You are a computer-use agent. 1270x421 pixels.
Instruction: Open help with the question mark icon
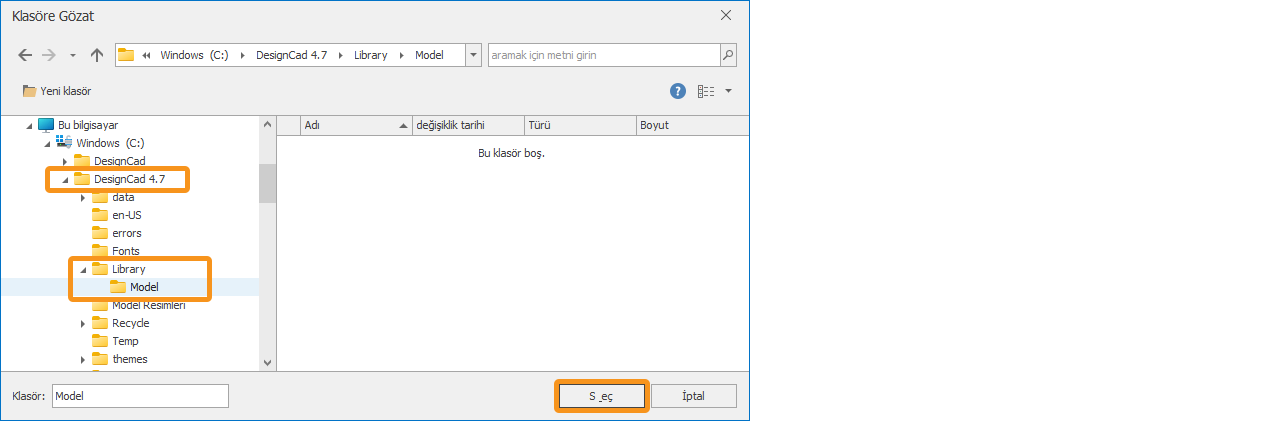point(677,91)
